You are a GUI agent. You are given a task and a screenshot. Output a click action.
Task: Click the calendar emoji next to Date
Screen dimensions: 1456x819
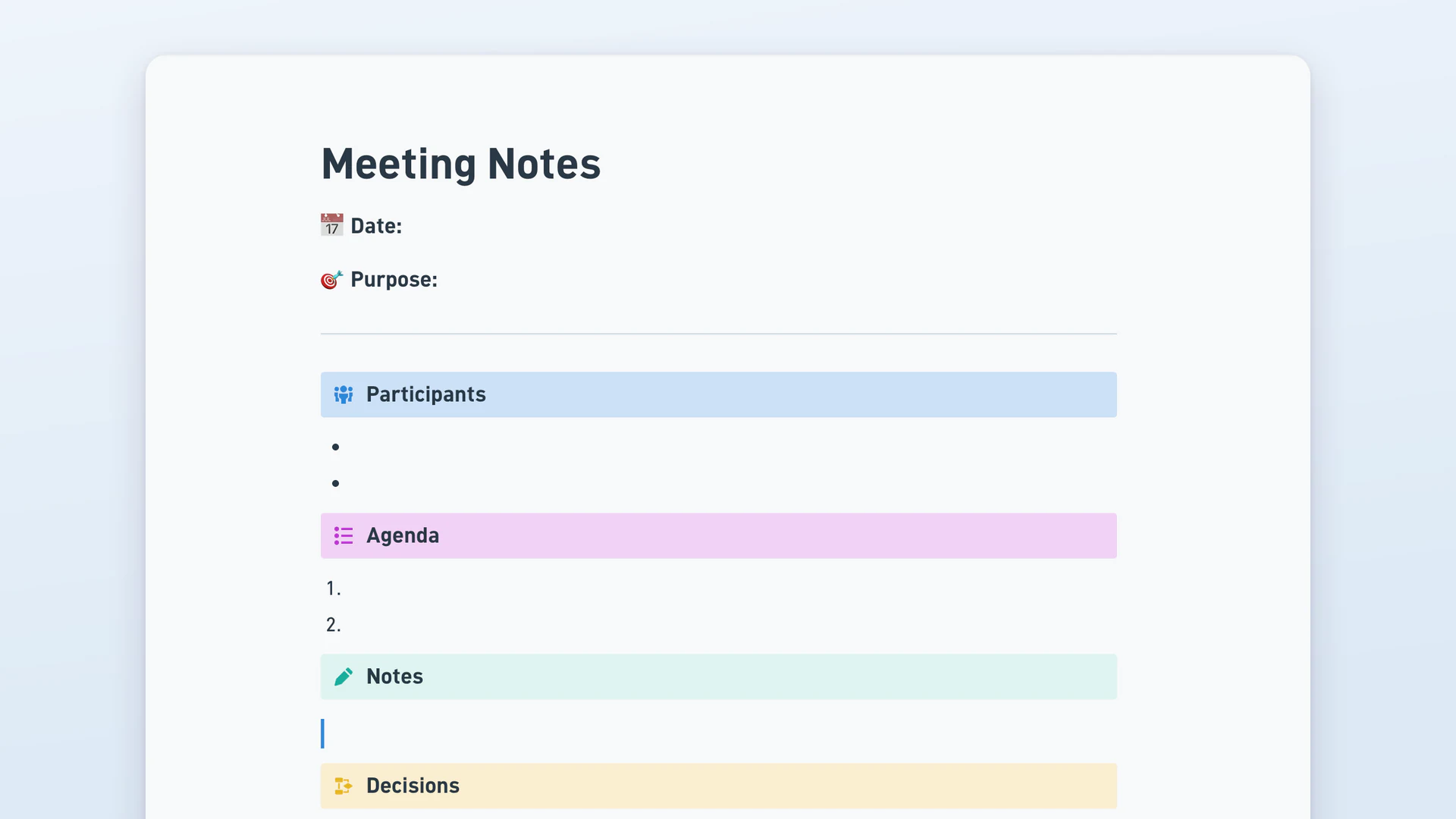[x=331, y=225]
